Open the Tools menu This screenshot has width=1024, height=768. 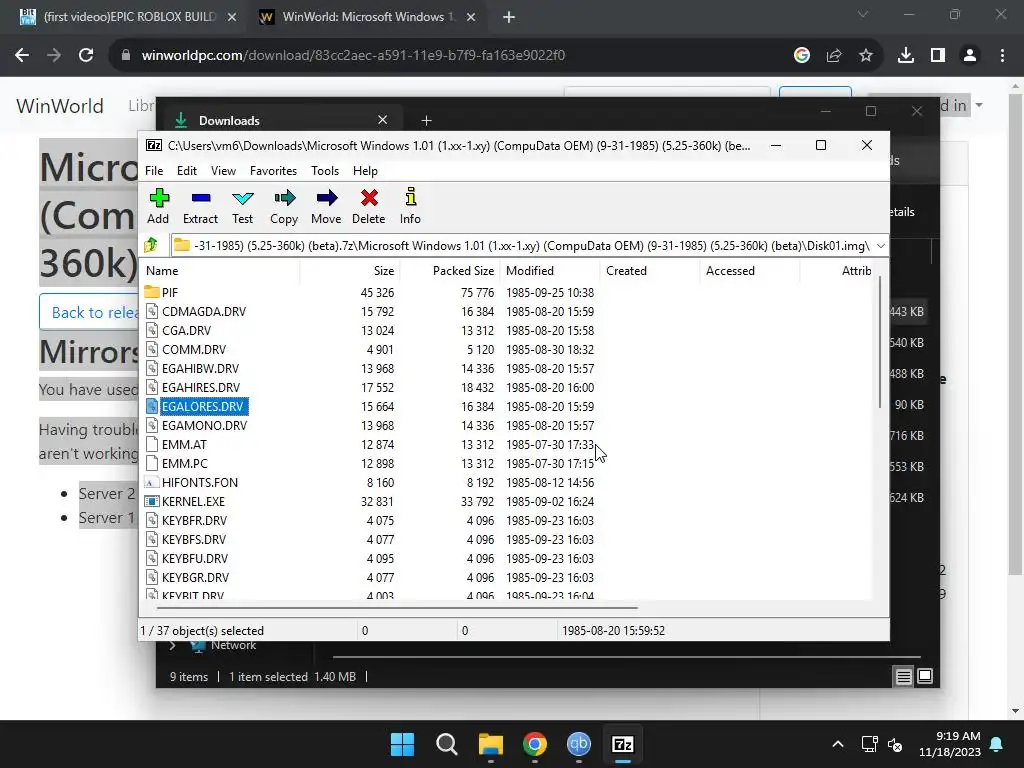[x=325, y=170]
